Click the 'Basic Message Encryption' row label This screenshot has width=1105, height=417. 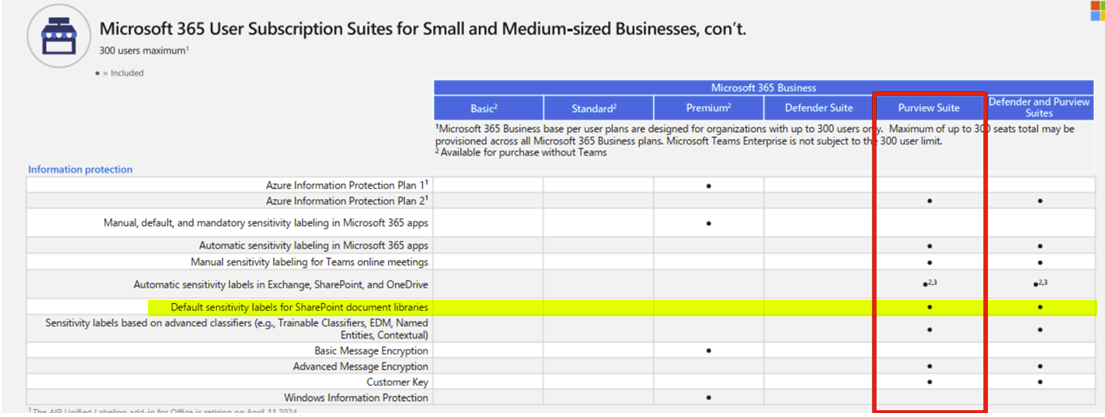tap(371, 350)
